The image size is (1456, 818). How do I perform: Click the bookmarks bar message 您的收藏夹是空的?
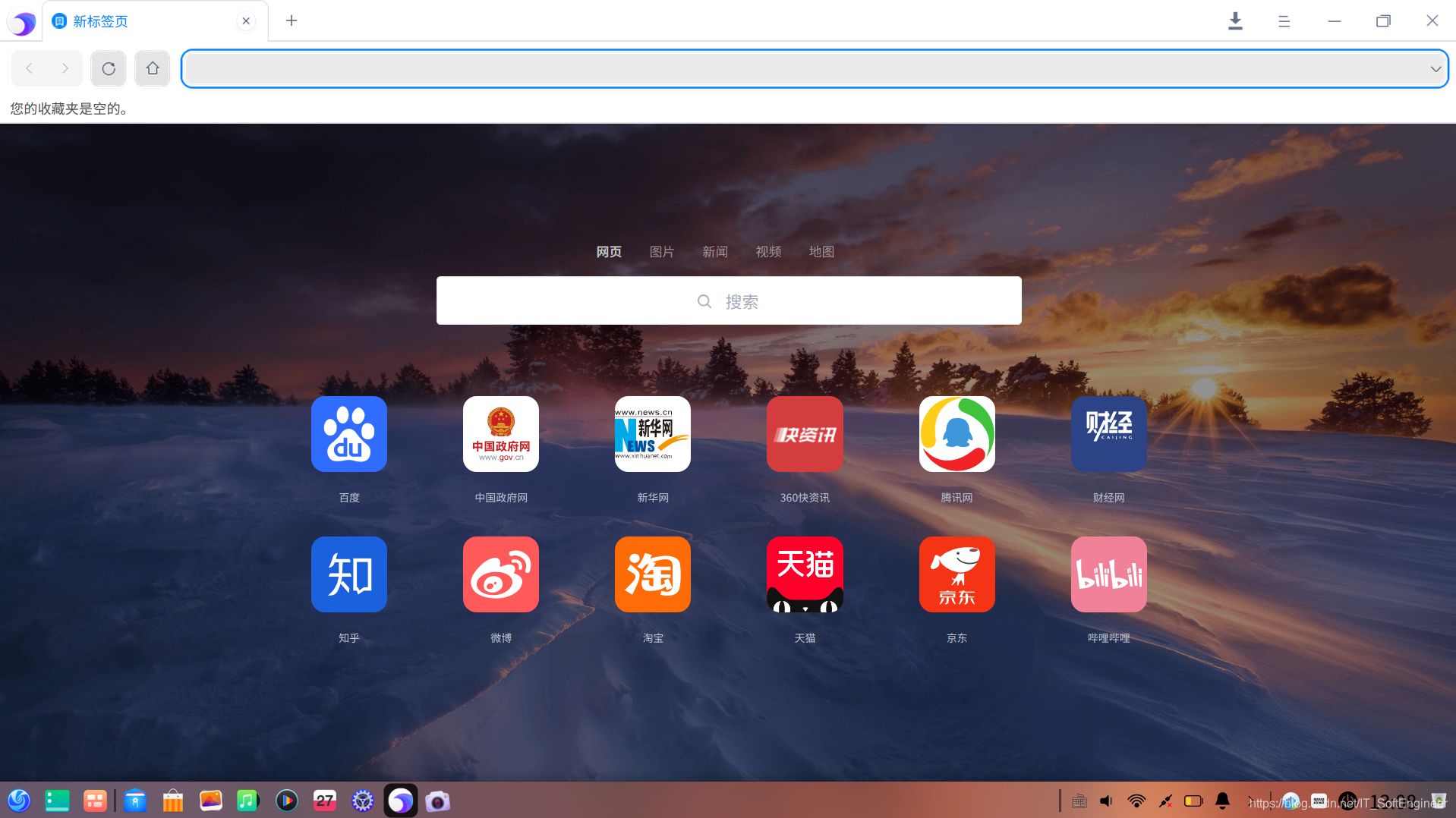click(x=69, y=109)
